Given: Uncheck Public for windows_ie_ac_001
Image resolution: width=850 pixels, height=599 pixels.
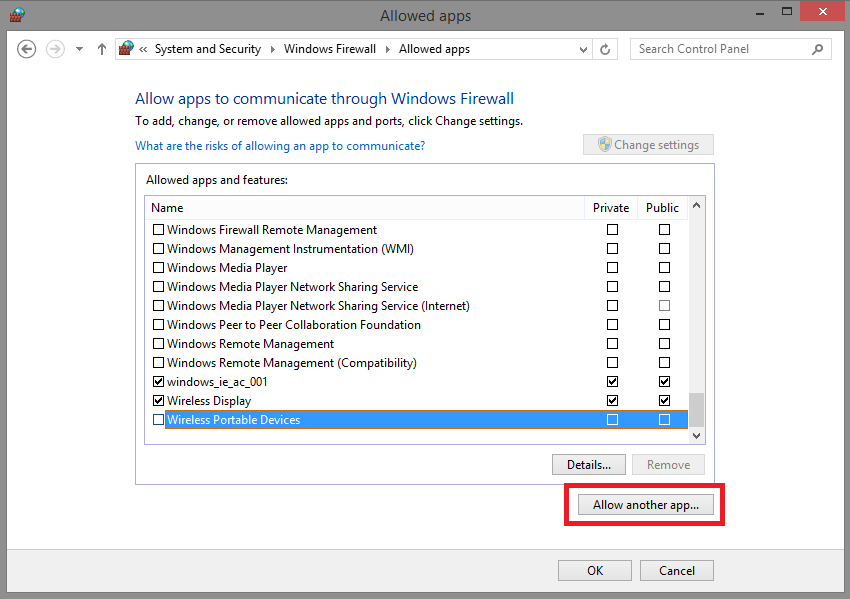Looking at the screenshot, I should [x=664, y=382].
